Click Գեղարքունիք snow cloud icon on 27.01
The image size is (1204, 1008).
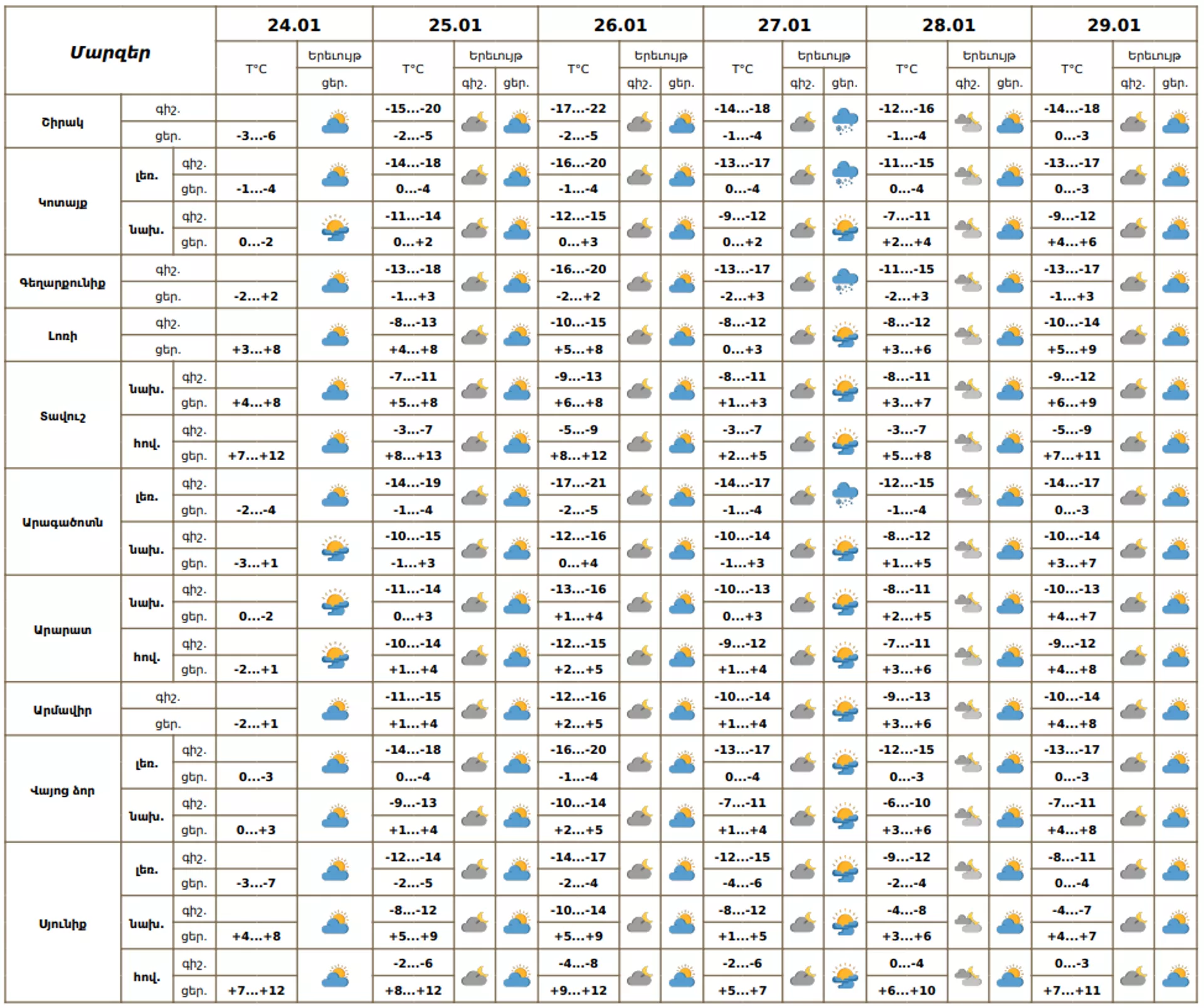coord(845,282)
